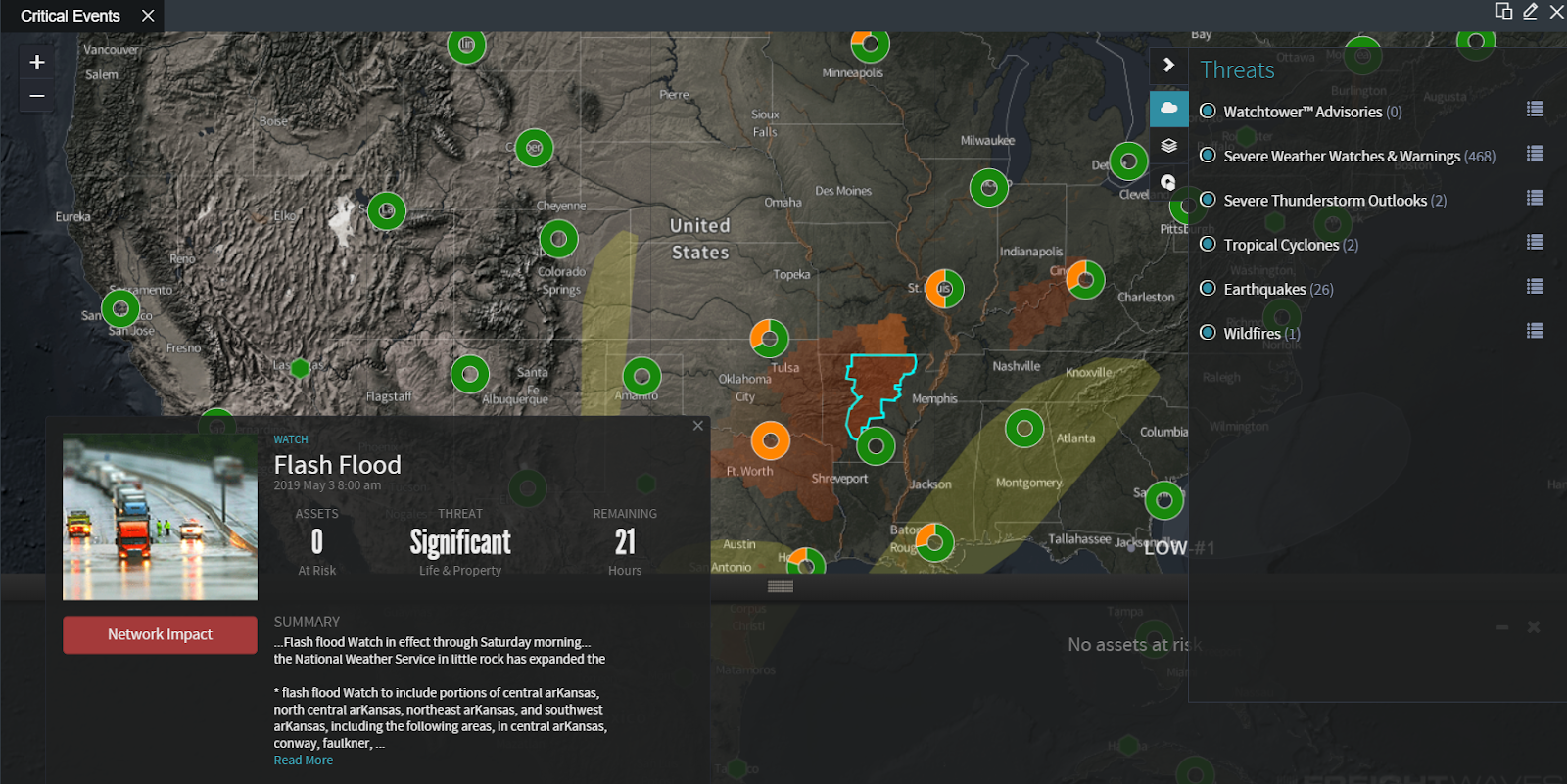Viewport: 1567px width, 784px height.
Task: Toggle Wildfires visibility
Action: (1208, 332)
